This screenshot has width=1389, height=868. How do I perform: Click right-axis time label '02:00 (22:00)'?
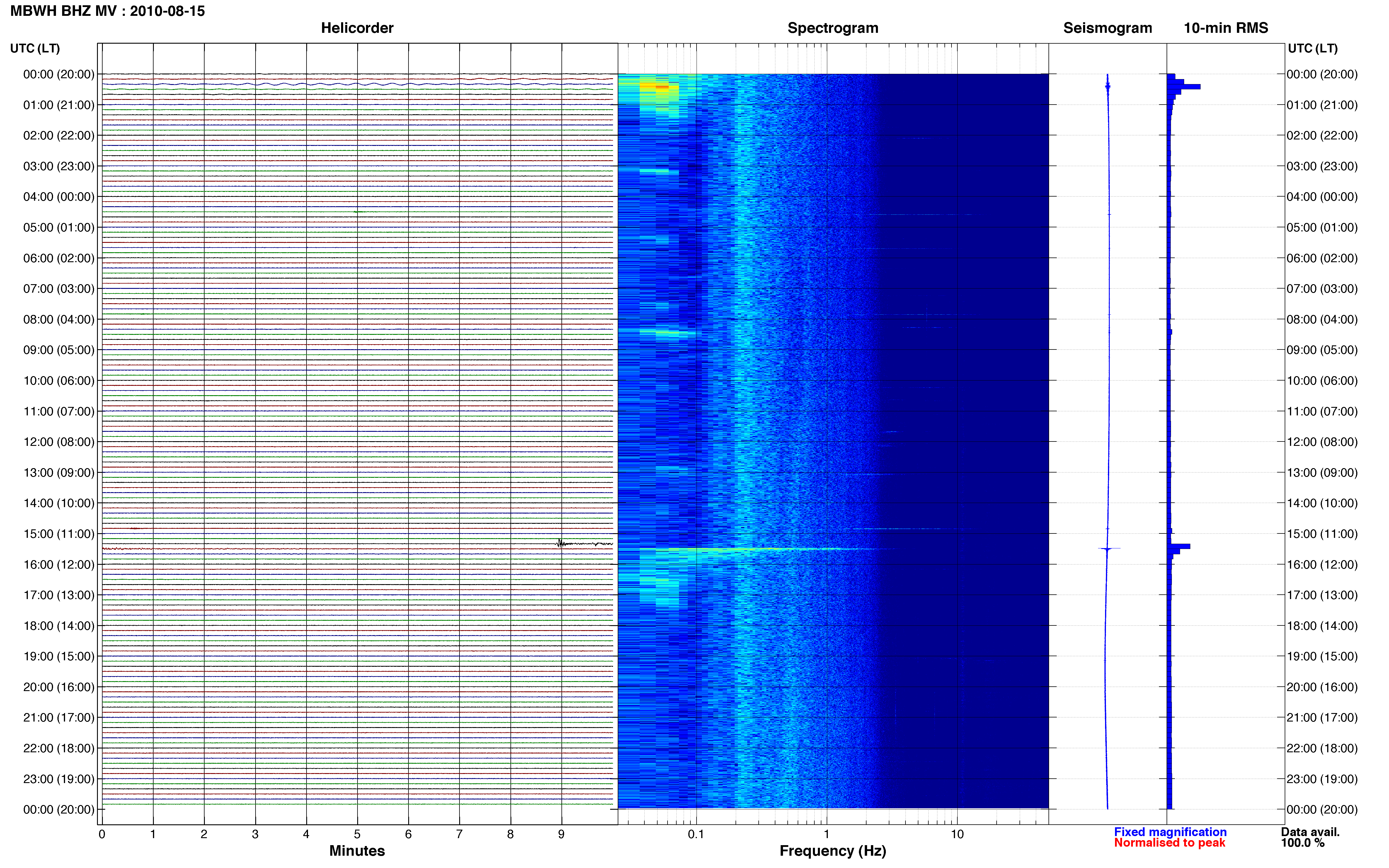(1322, 135)
